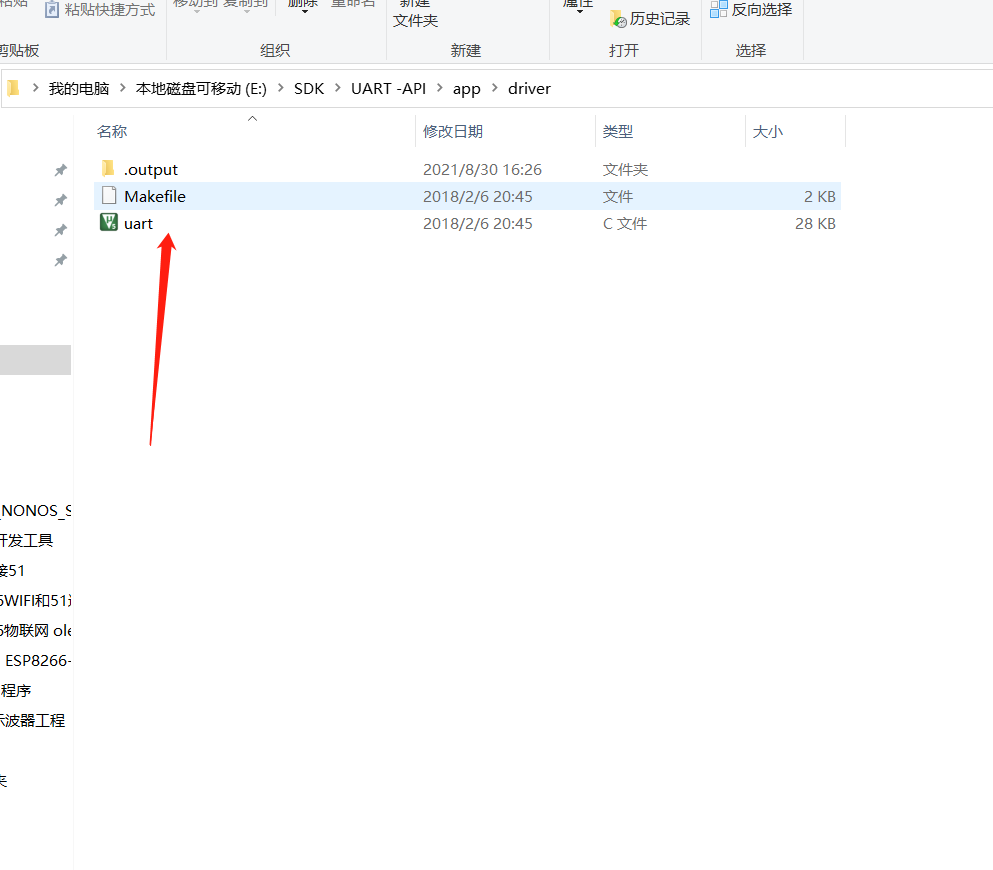Click Makefile size 2 KB cell

819,196
